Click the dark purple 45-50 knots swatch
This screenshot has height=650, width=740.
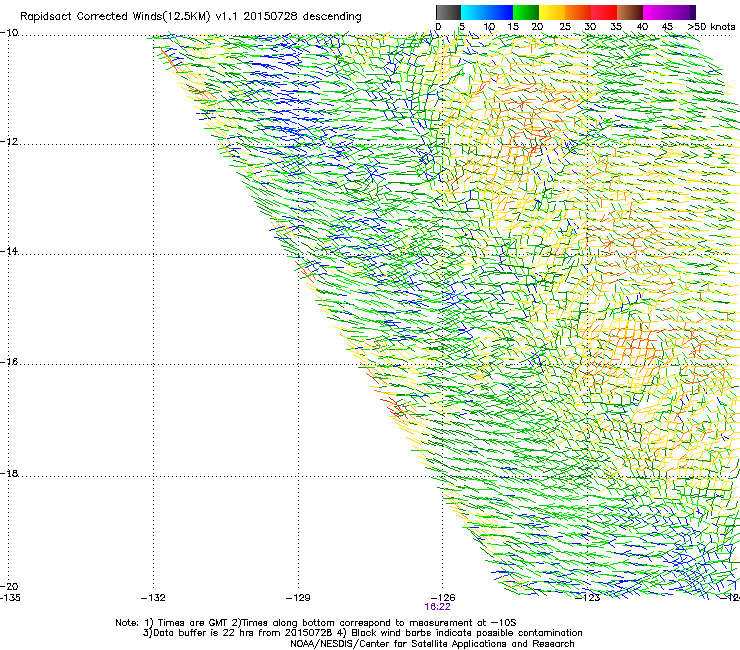coord(682,12)
